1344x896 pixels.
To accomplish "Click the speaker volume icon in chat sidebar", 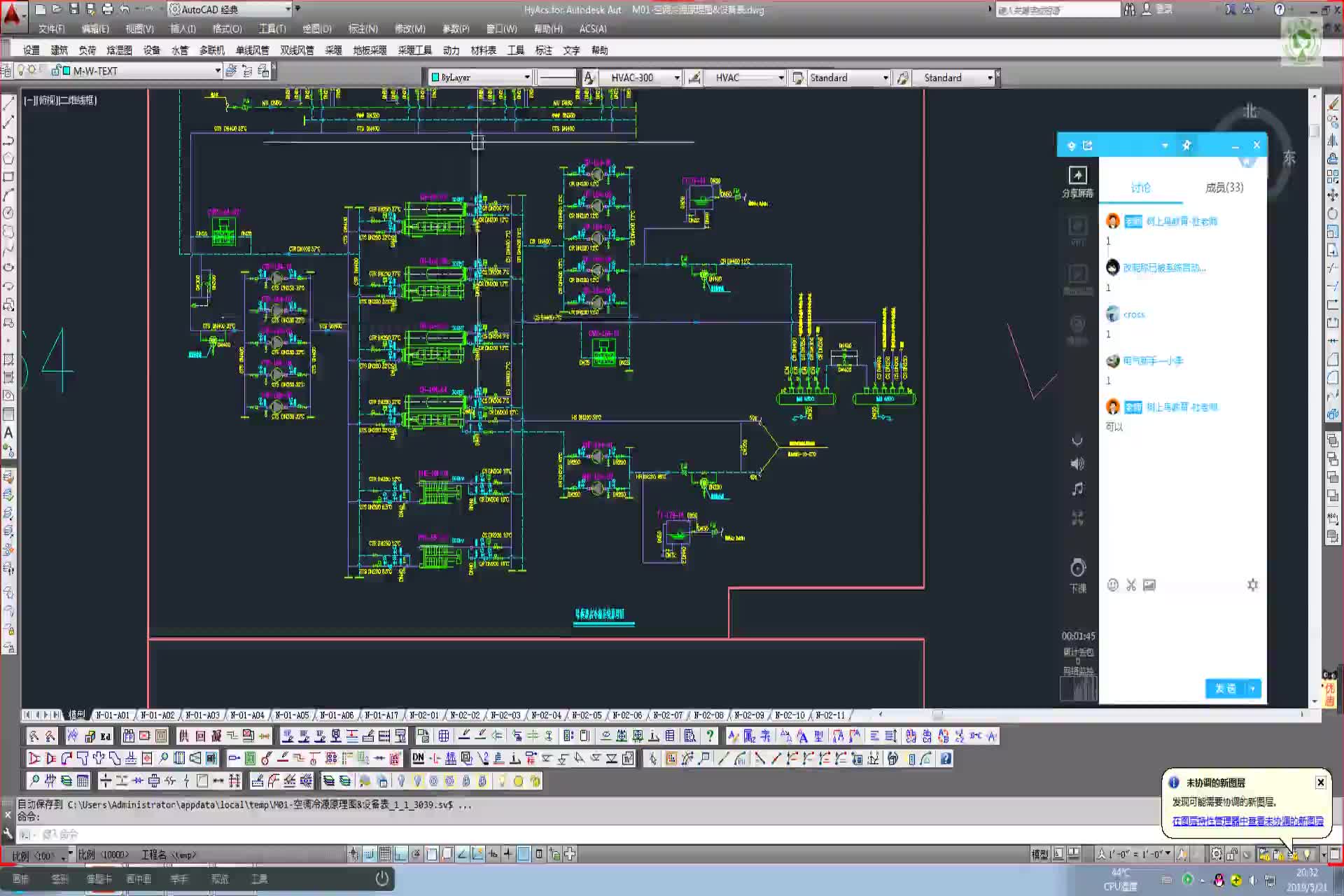I will pos(1077,463).
